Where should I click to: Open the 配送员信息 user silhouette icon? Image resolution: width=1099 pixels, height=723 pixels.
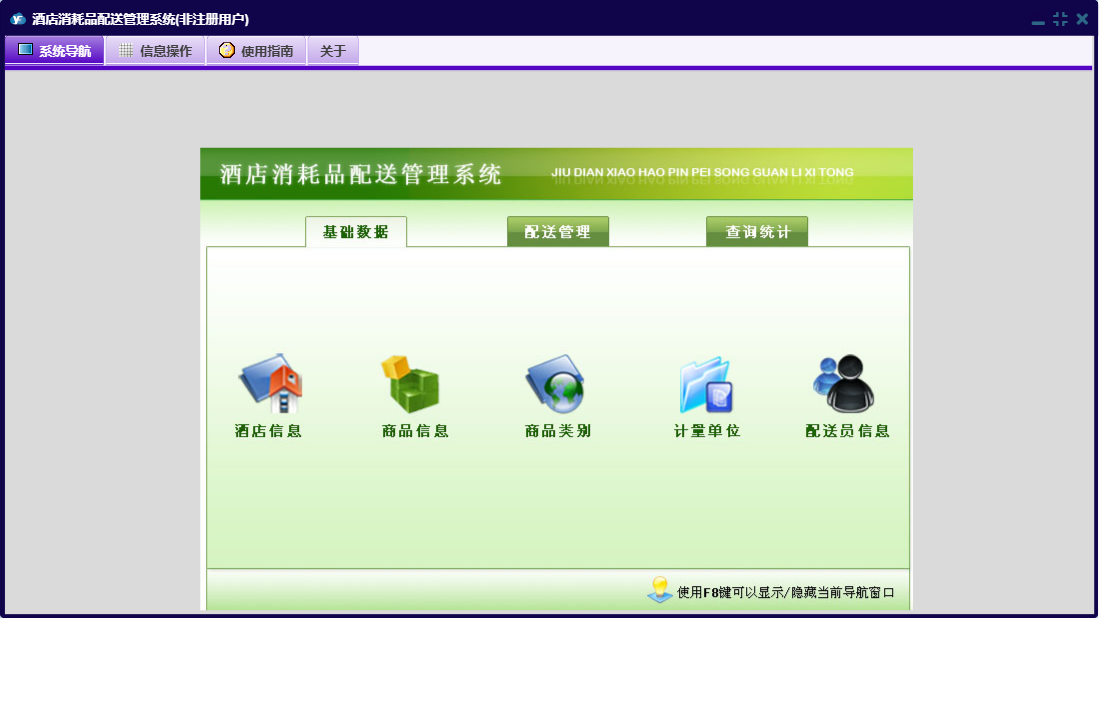tap(845, 385)
